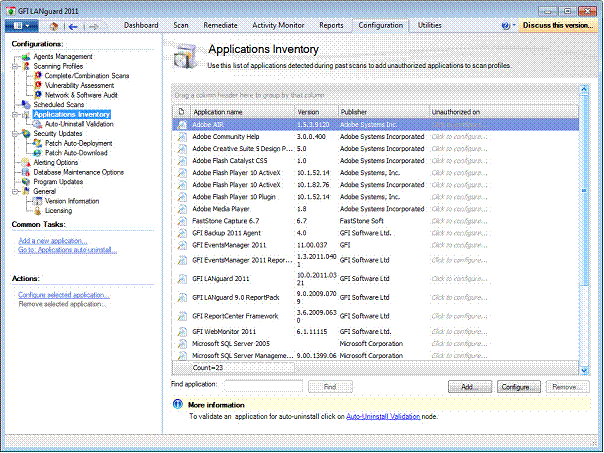Image resolution: width=604 pixels, height=453 pixels.
Task: Click the FastStone Capture 6.7 row icon
Action: (x=182, y=221)
